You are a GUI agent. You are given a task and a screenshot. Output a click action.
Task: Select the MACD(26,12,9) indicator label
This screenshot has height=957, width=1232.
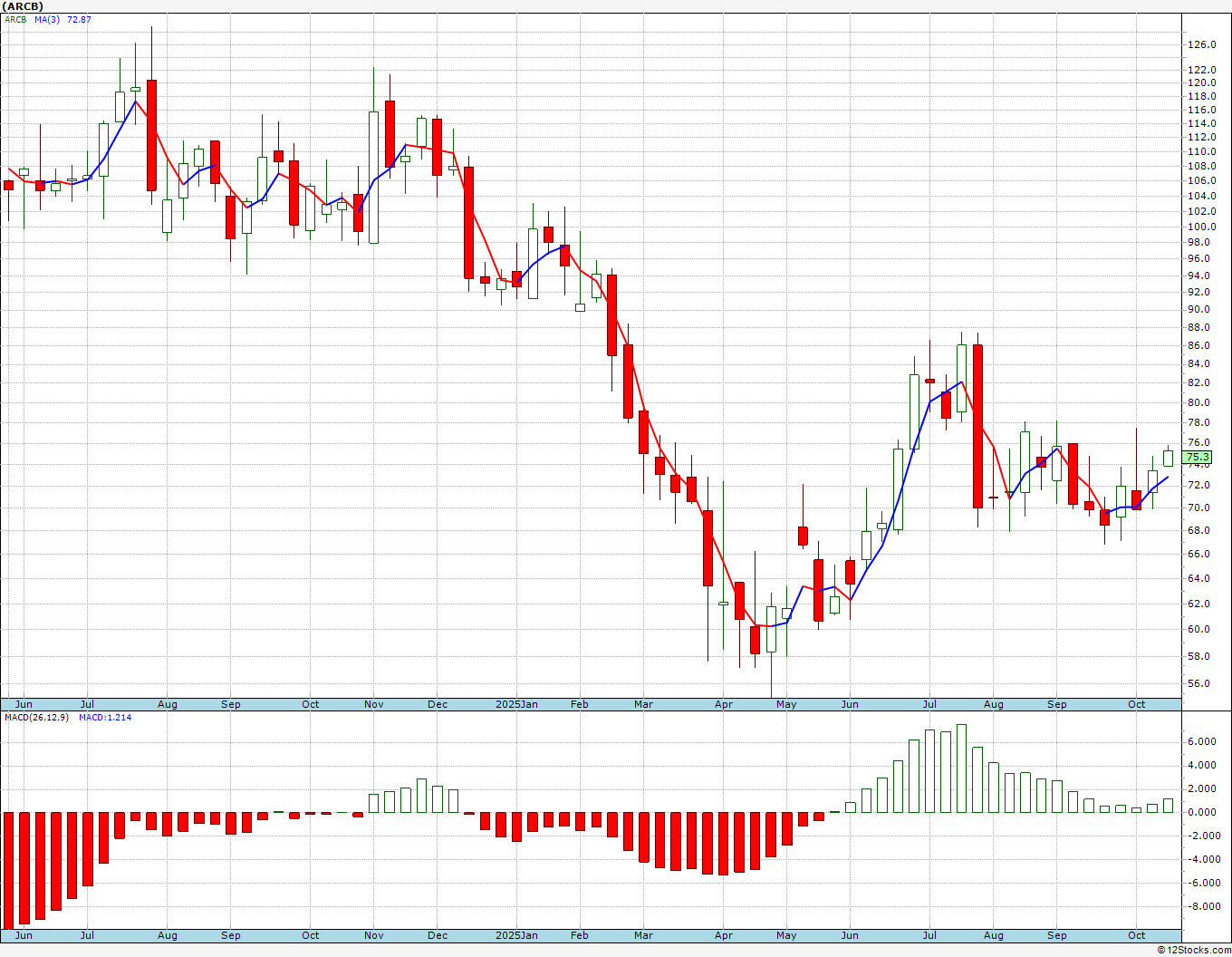pyautogui.click(x=38, y=717)
